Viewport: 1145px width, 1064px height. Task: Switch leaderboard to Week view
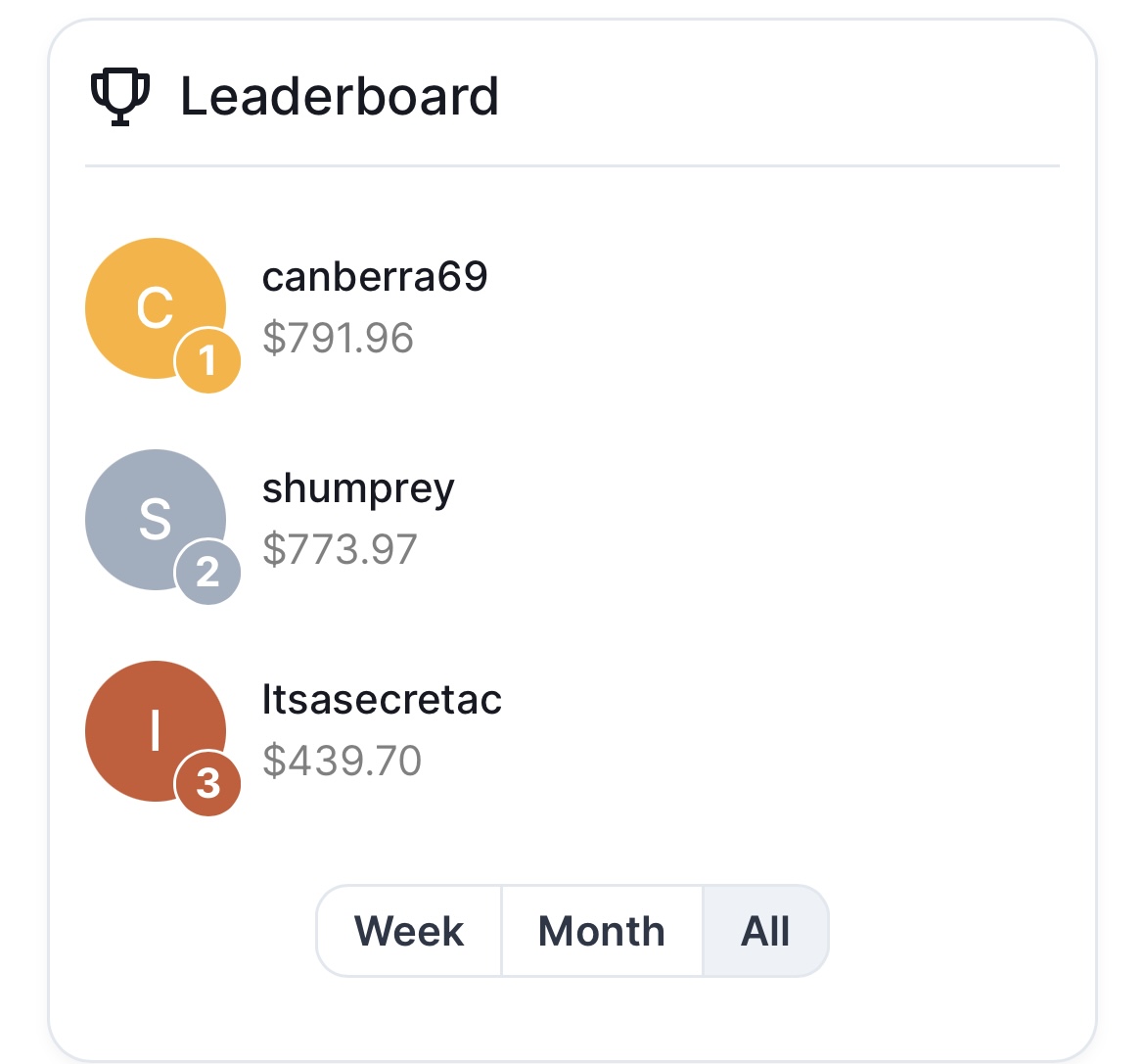tap(409, 931)
